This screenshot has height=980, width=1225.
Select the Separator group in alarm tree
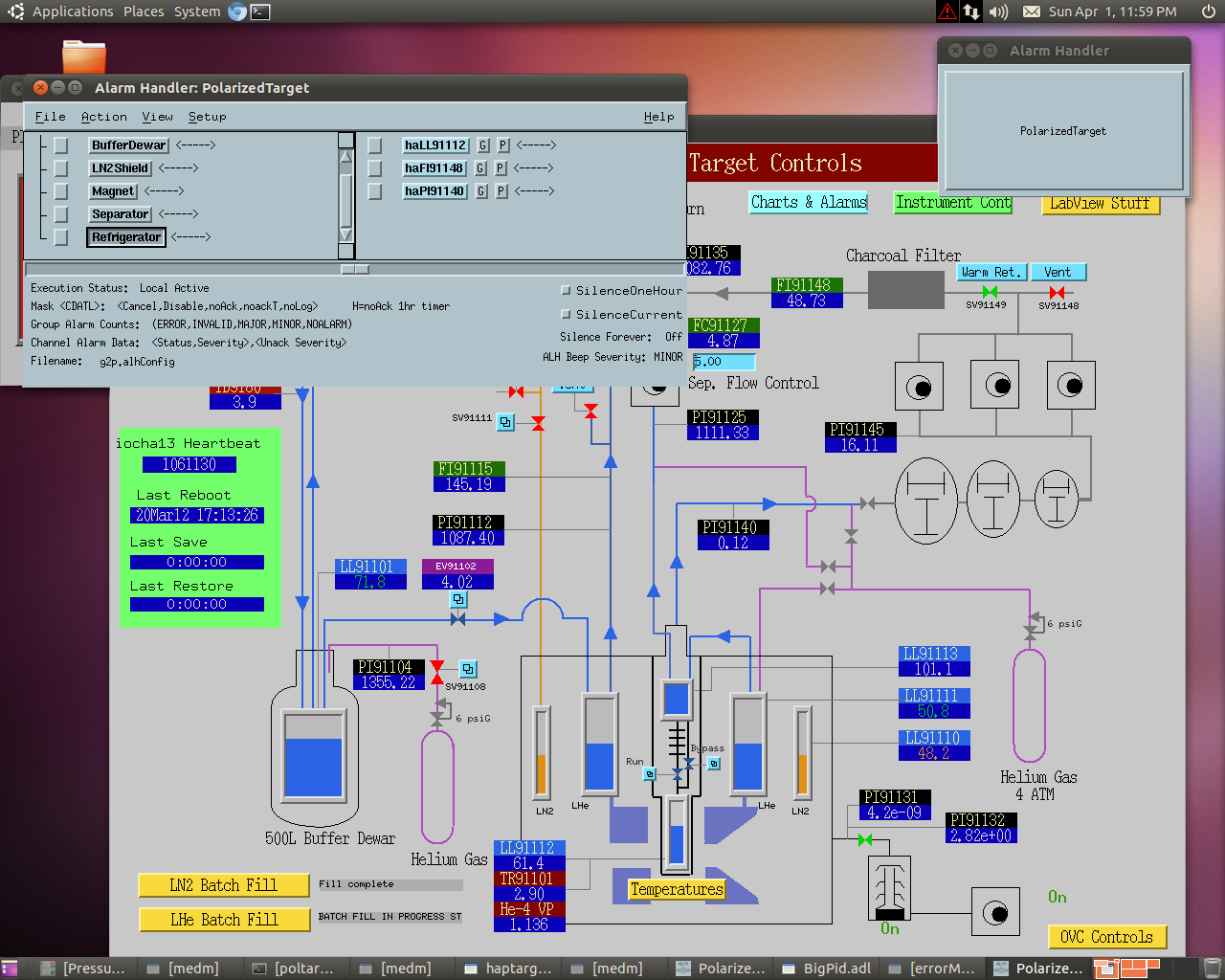pyautogui.click(x=121, y=214)
